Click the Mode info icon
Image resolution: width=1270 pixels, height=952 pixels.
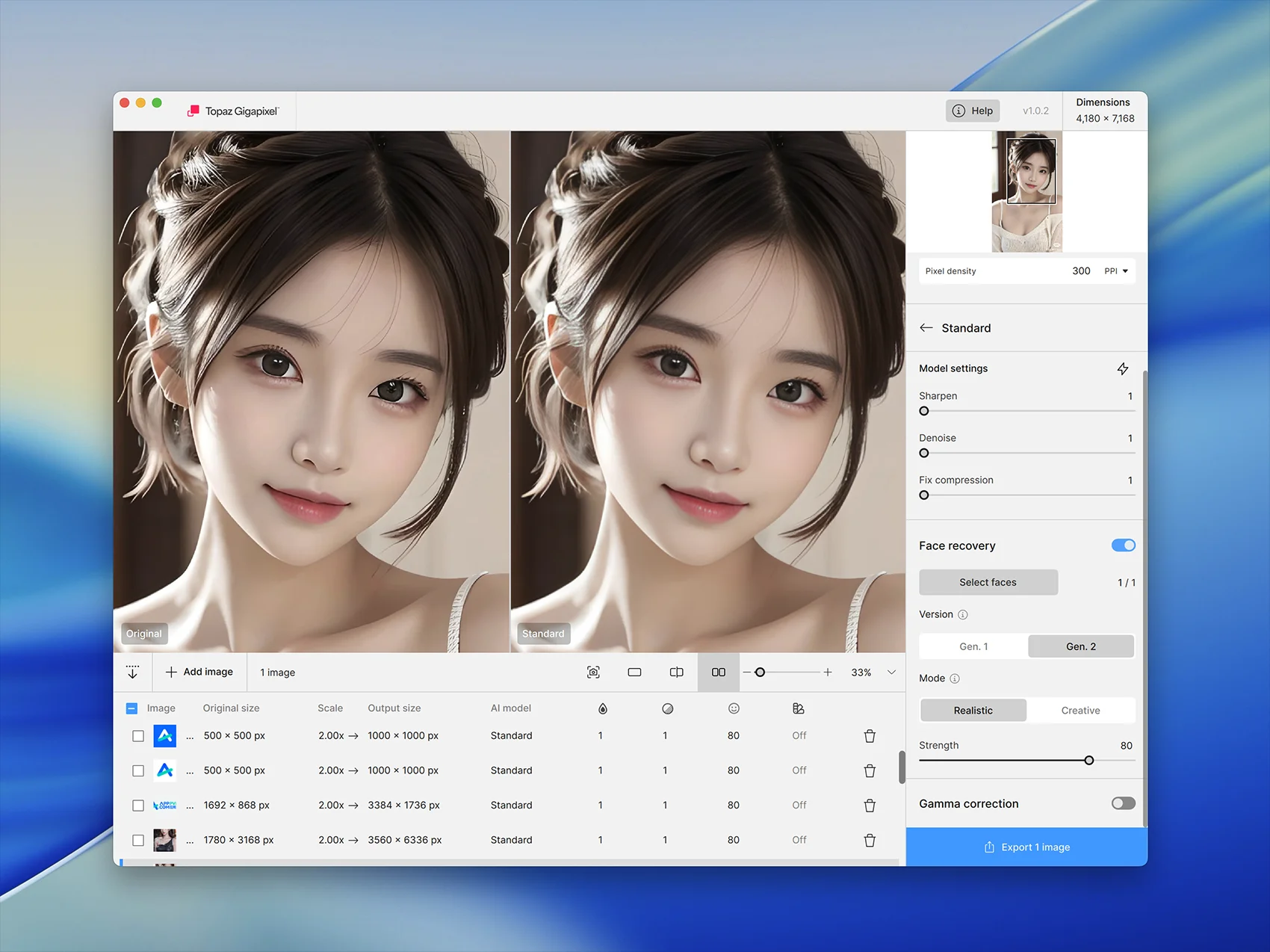coord(955,679)
